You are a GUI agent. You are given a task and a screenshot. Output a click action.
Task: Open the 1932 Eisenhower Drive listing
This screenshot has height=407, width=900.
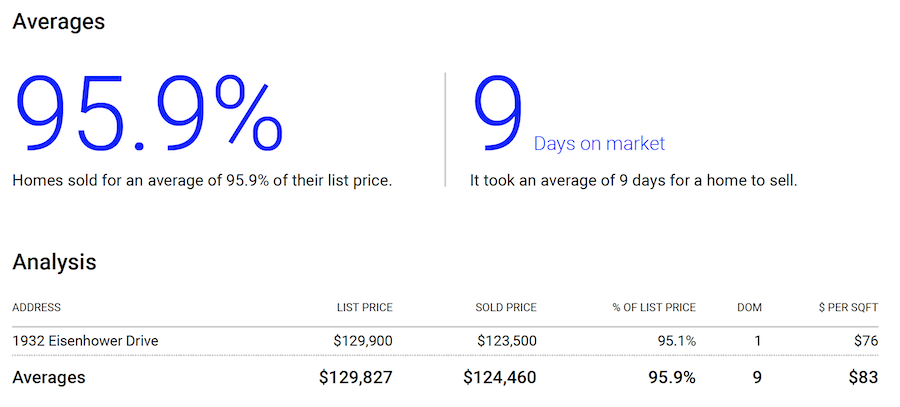[85, 341]
